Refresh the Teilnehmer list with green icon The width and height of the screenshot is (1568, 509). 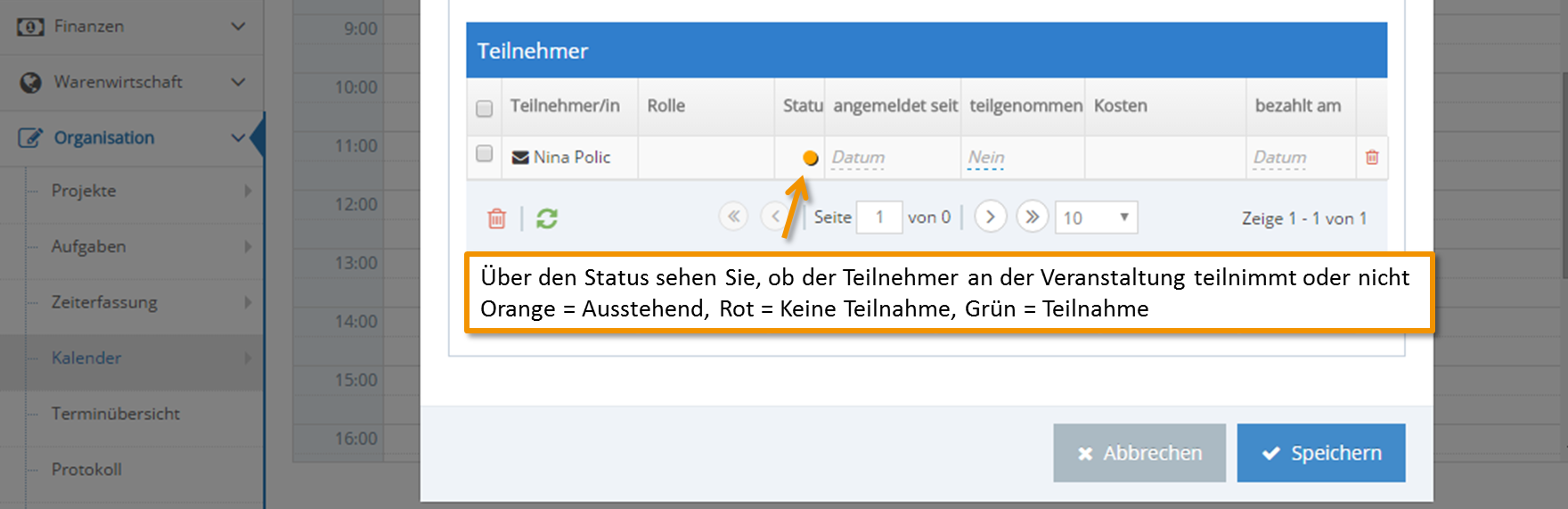click(x=547, y=218)
